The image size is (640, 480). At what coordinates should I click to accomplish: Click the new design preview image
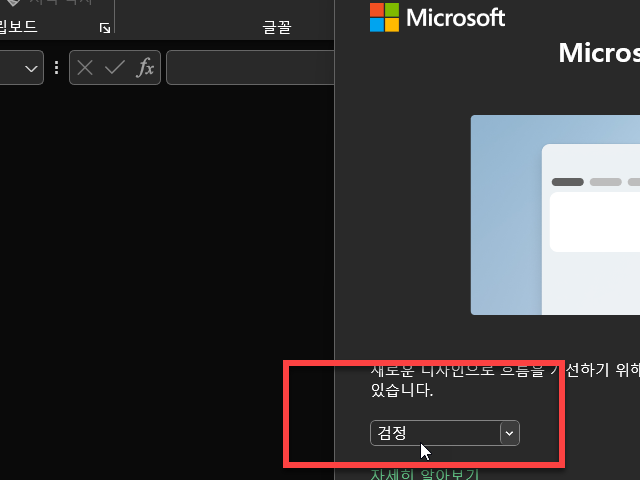coord(555,215)
